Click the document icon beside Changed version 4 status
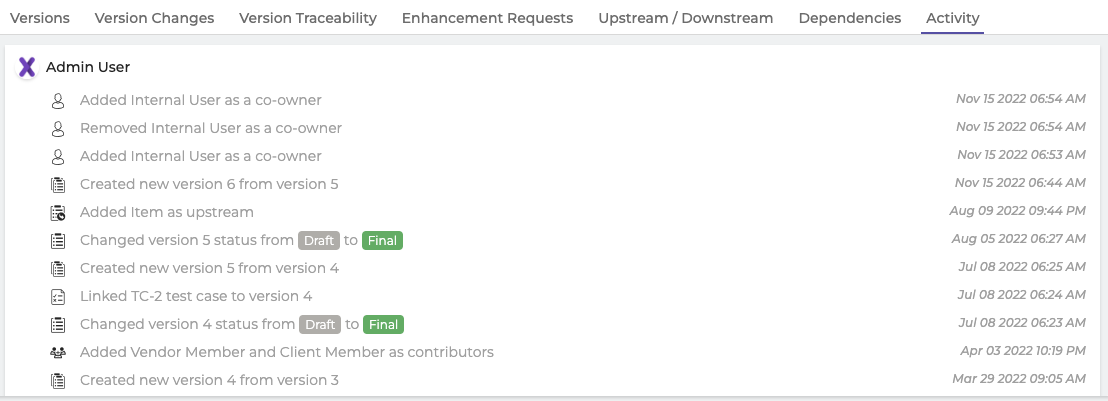The height and width of the screenshot is (401, 1108). point(58,325)
